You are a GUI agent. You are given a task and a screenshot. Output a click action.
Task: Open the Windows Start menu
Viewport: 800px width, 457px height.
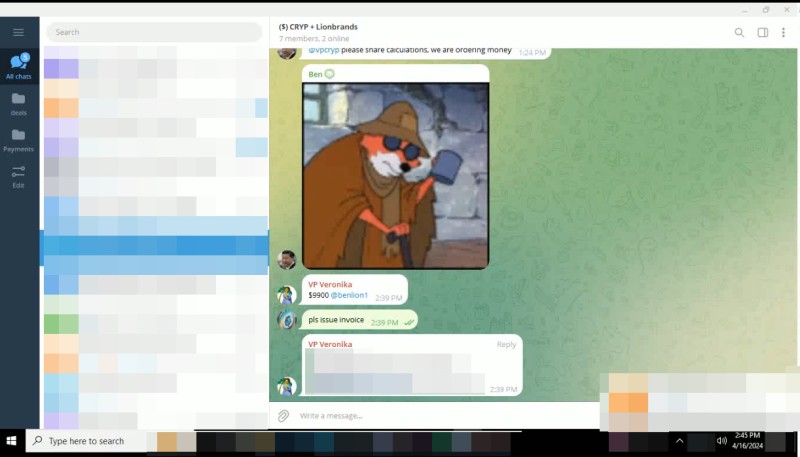[x=12, y=441]
